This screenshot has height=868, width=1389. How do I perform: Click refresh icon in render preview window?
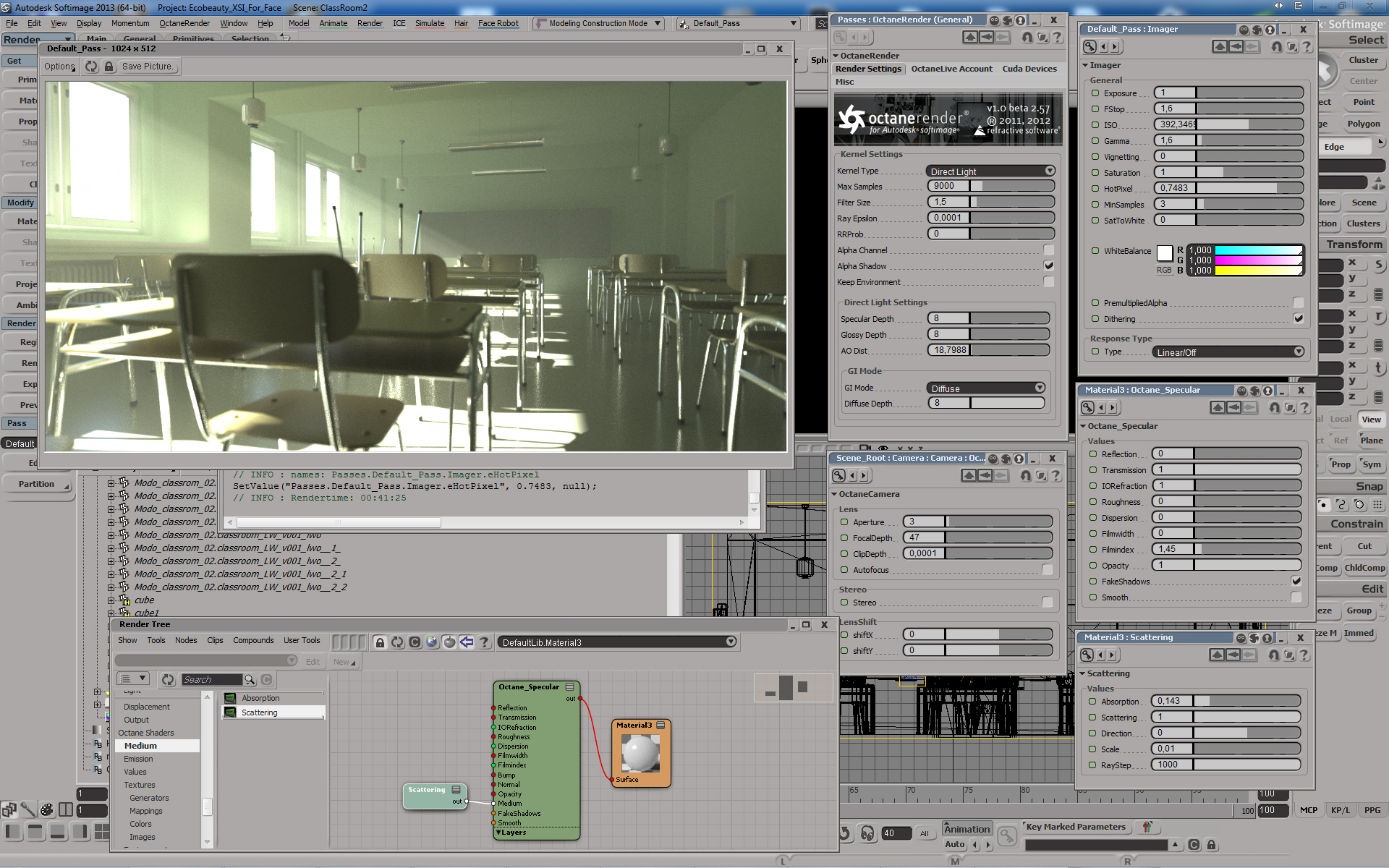click(x=91, y=67)
